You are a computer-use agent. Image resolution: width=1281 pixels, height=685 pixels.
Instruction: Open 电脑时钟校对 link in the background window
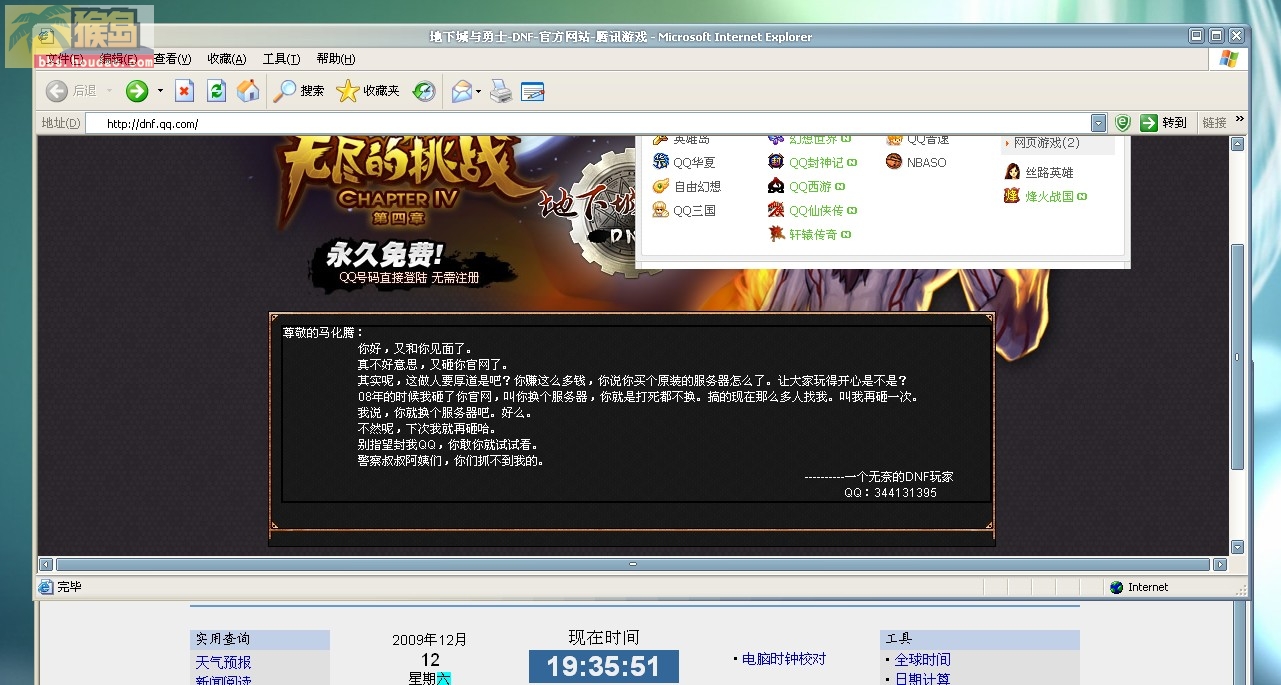click(x=784, y=659)
